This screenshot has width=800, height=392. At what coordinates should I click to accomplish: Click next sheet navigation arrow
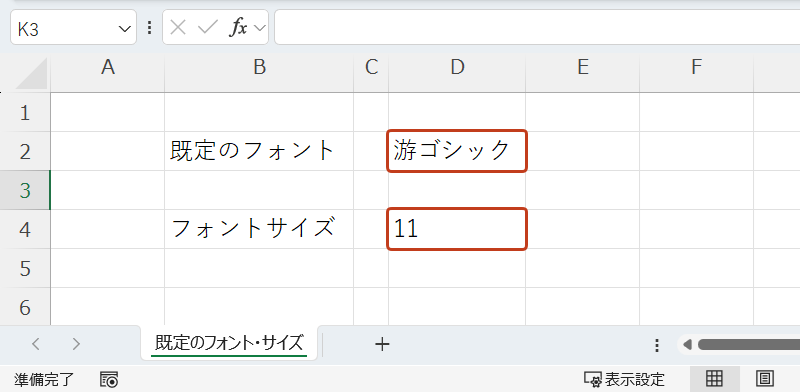click(76, 345)
